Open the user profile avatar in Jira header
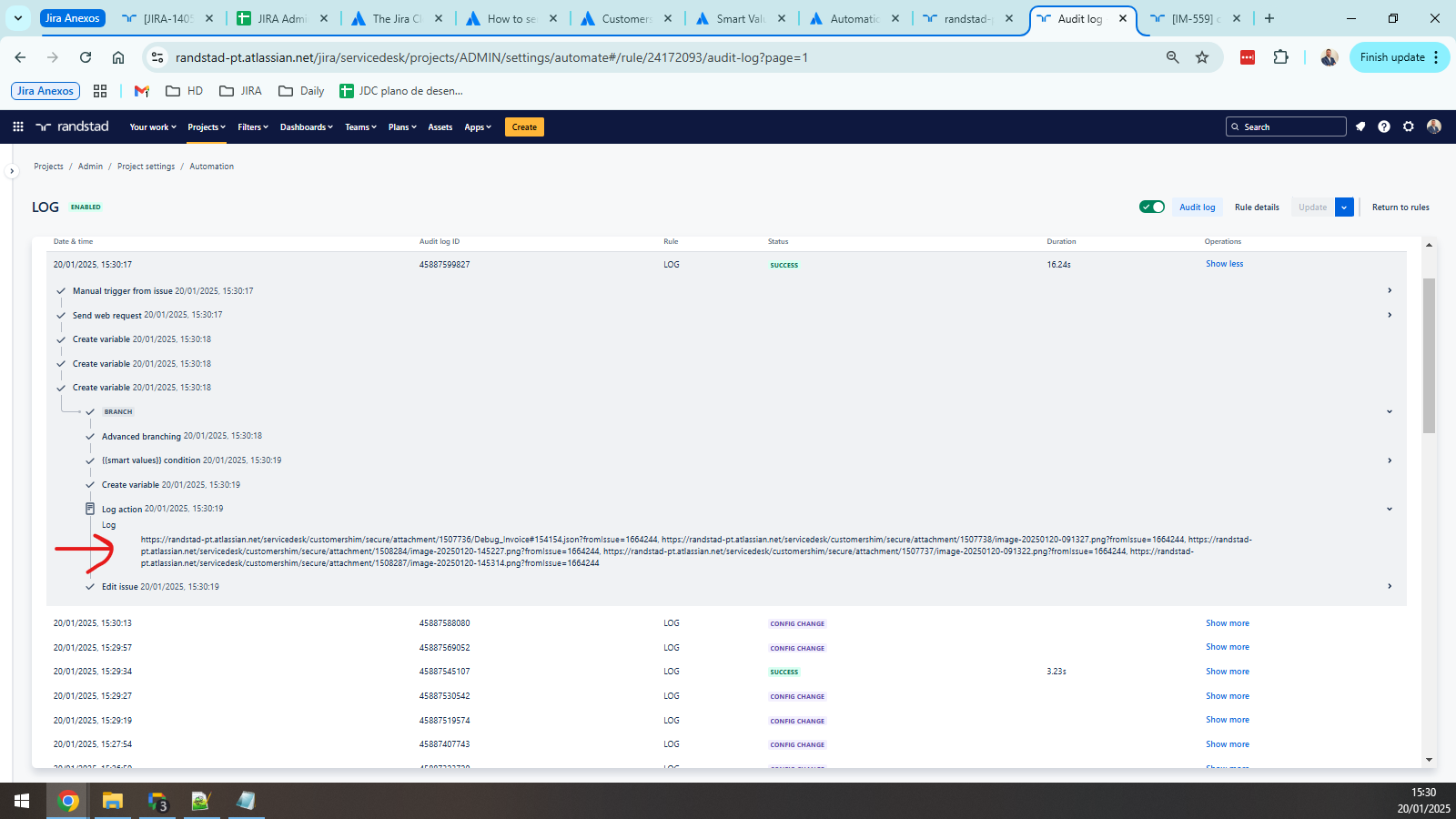 pyautogui.click(x=1434, y=126)
